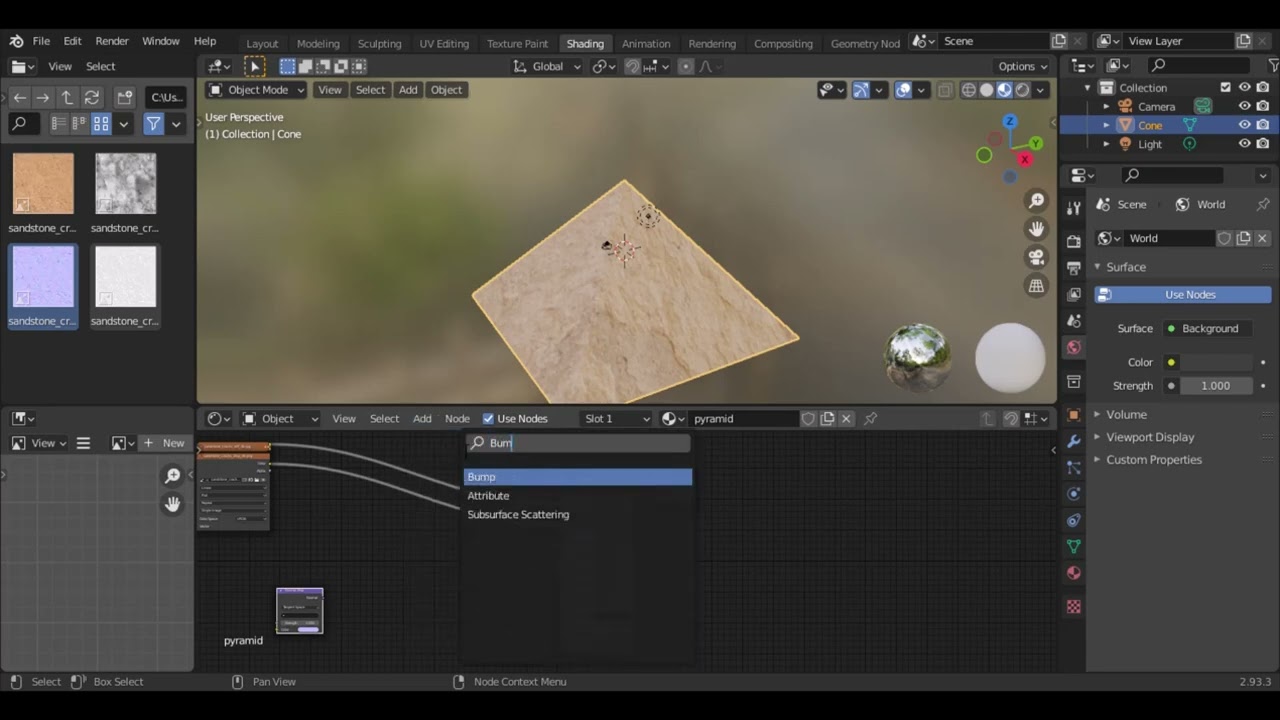
Task: Open the Physics properties tab
Action: click(1074, 494)
